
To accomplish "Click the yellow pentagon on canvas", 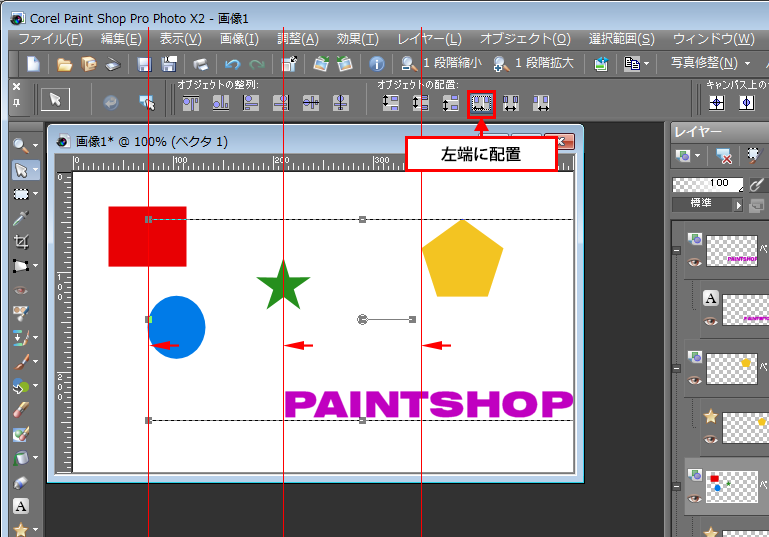I will pos(462,260).
